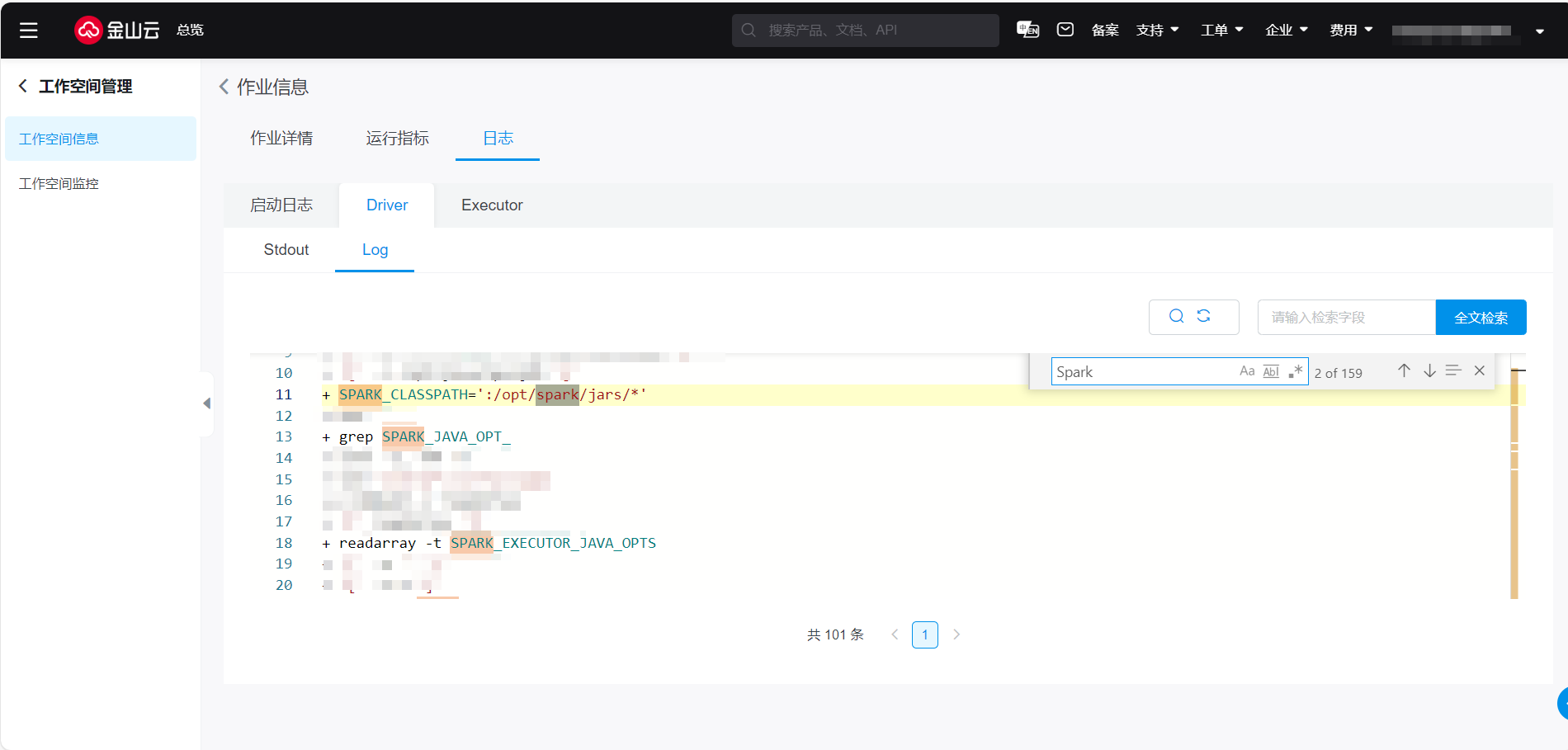Click the magnifier search icon above the log

click(x=1177, y=316)
